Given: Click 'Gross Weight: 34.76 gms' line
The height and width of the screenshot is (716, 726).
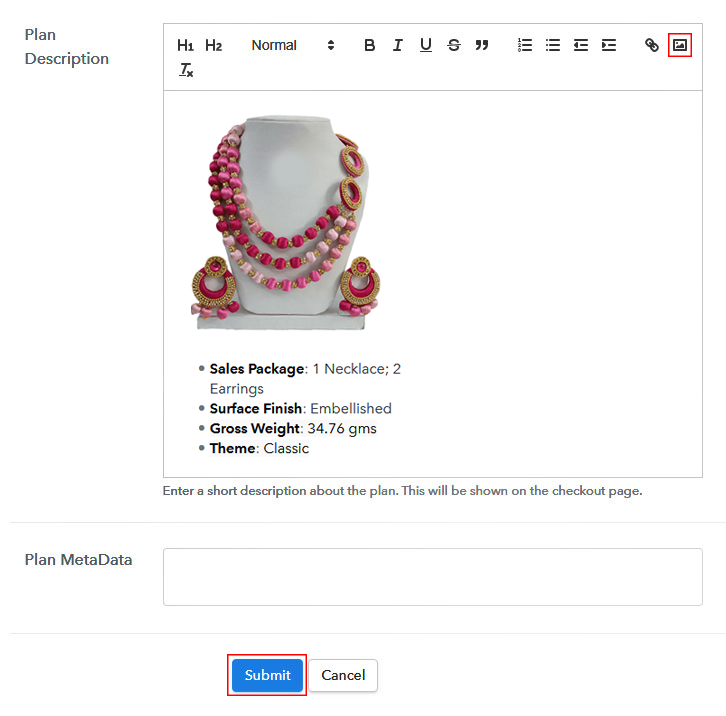Looking at the screenshot, I should (x=293, y=429).
